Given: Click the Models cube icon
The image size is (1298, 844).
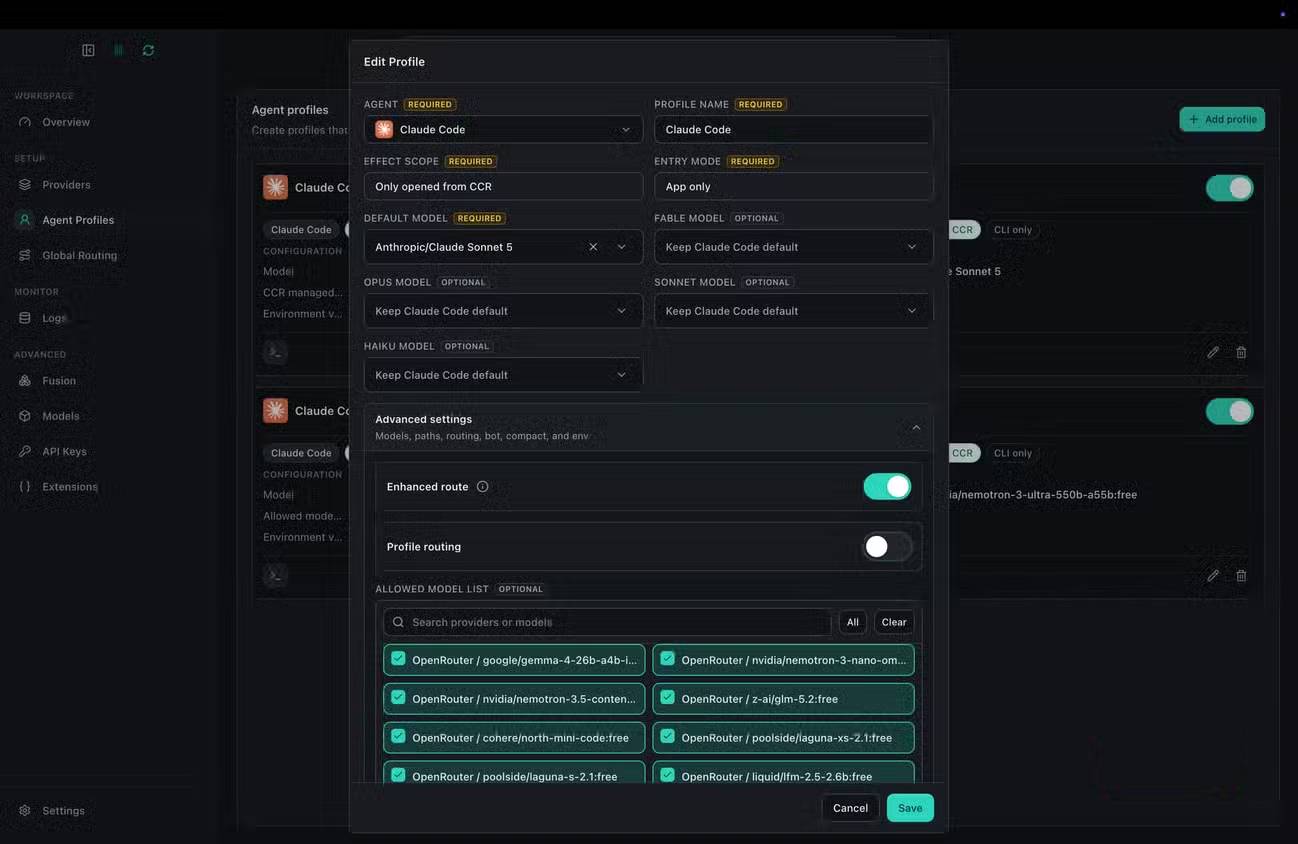Looking at the screenshot, I should (25, 416).
